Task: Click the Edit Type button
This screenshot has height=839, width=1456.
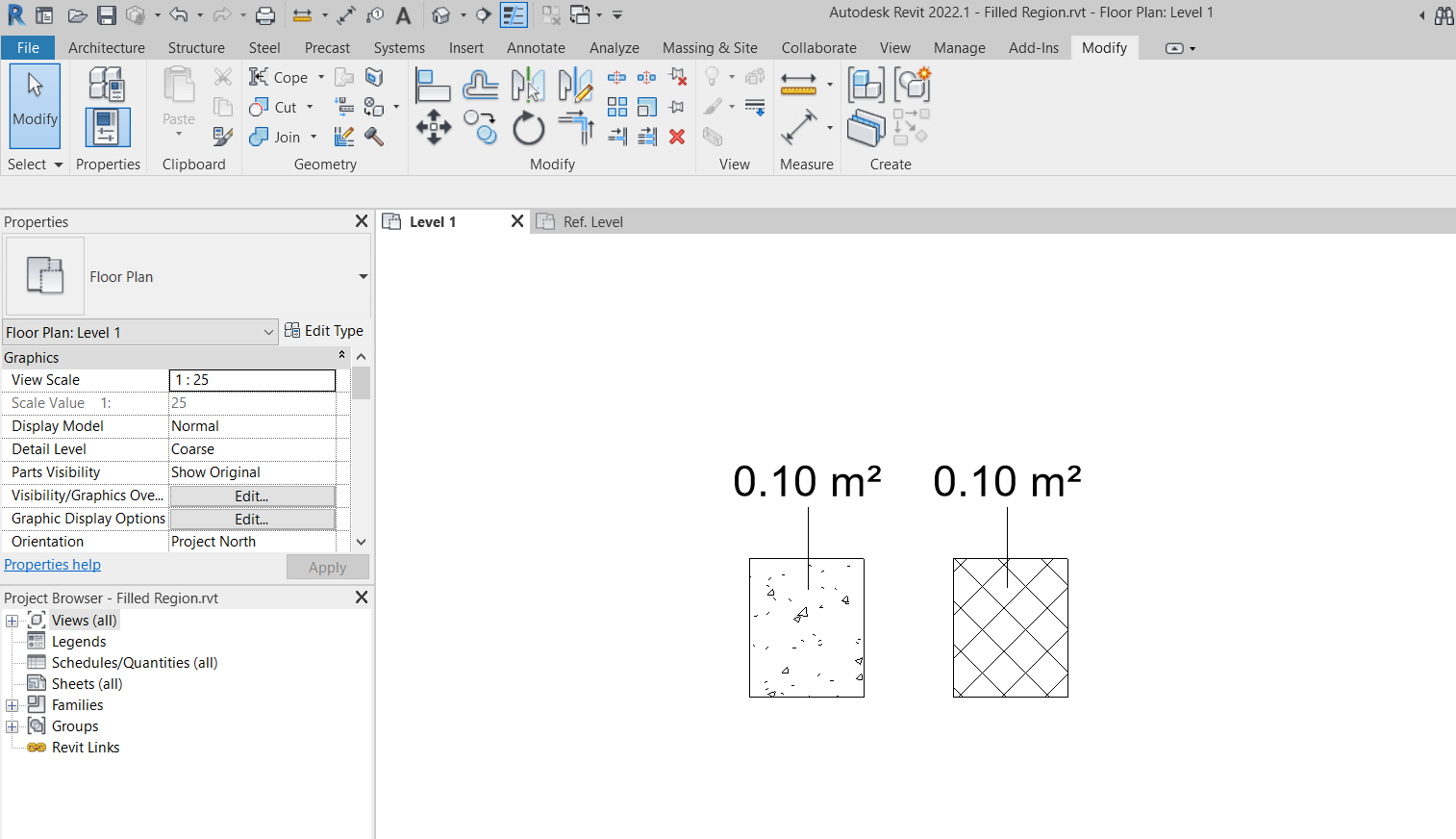Action: point(324,330)
